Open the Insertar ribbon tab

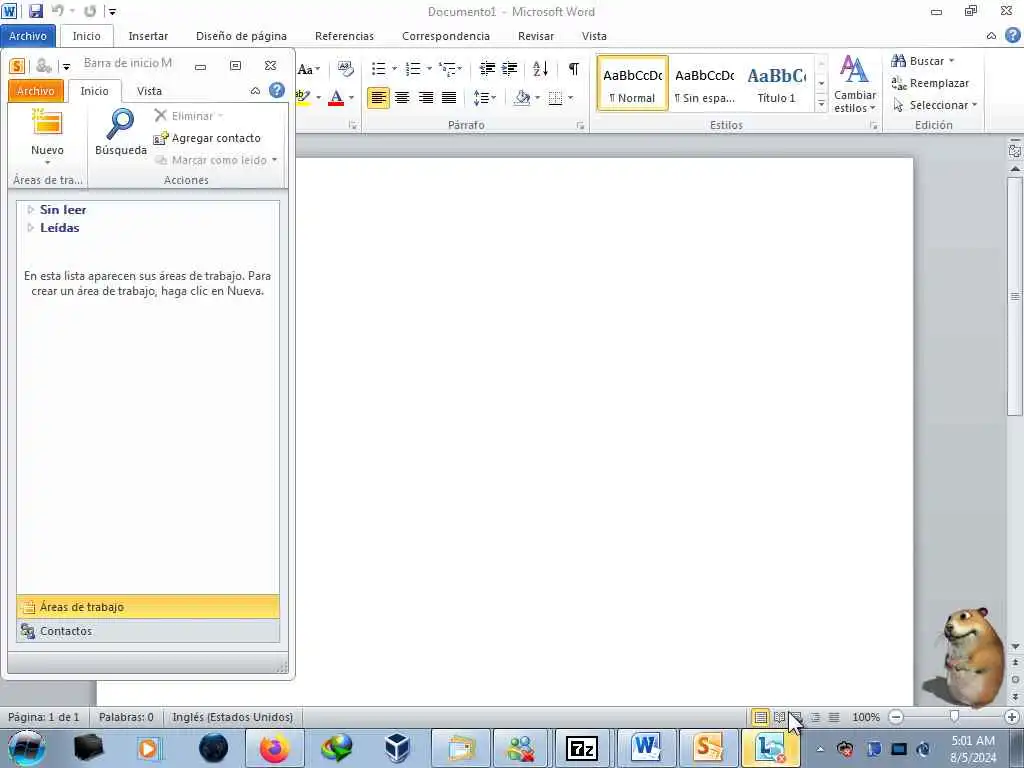click(x=148, y=36)
